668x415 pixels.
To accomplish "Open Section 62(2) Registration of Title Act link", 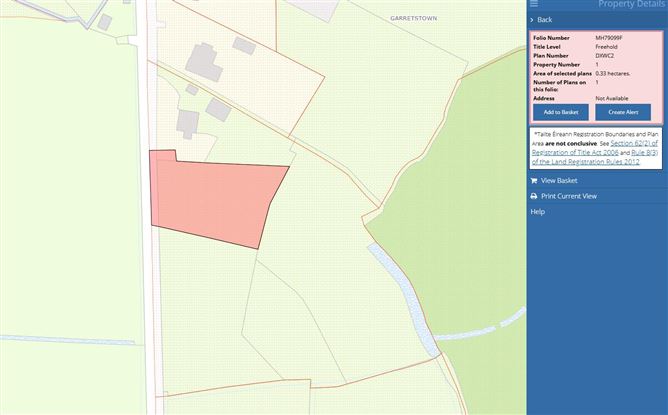I will (x=595, y=148).
